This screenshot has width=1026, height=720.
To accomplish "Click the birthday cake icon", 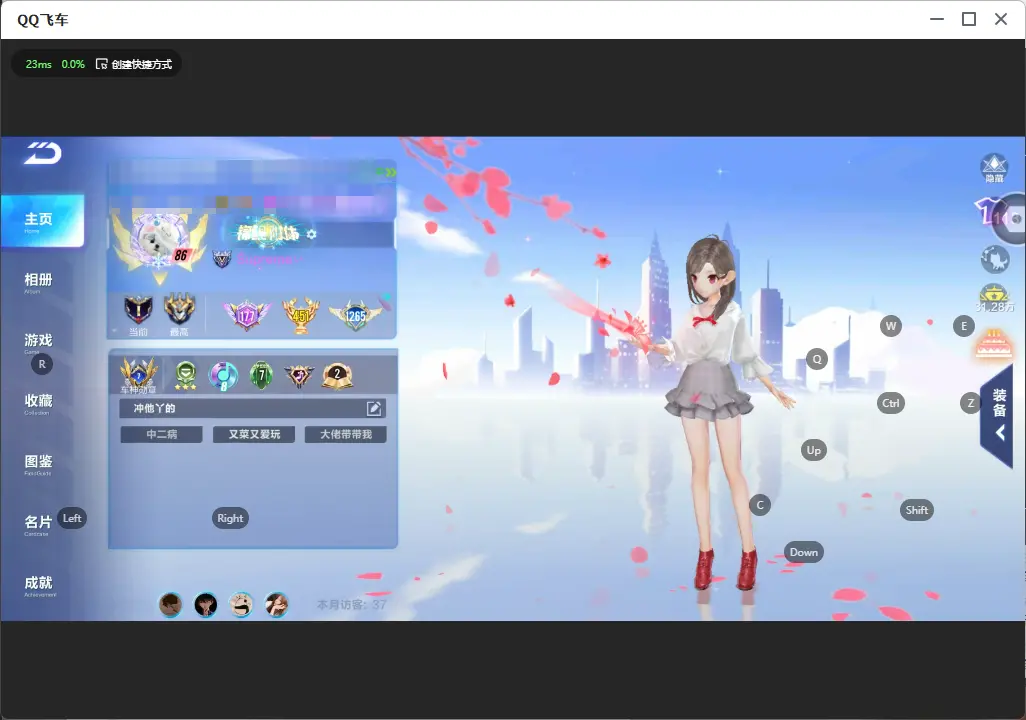I will 994,344.
